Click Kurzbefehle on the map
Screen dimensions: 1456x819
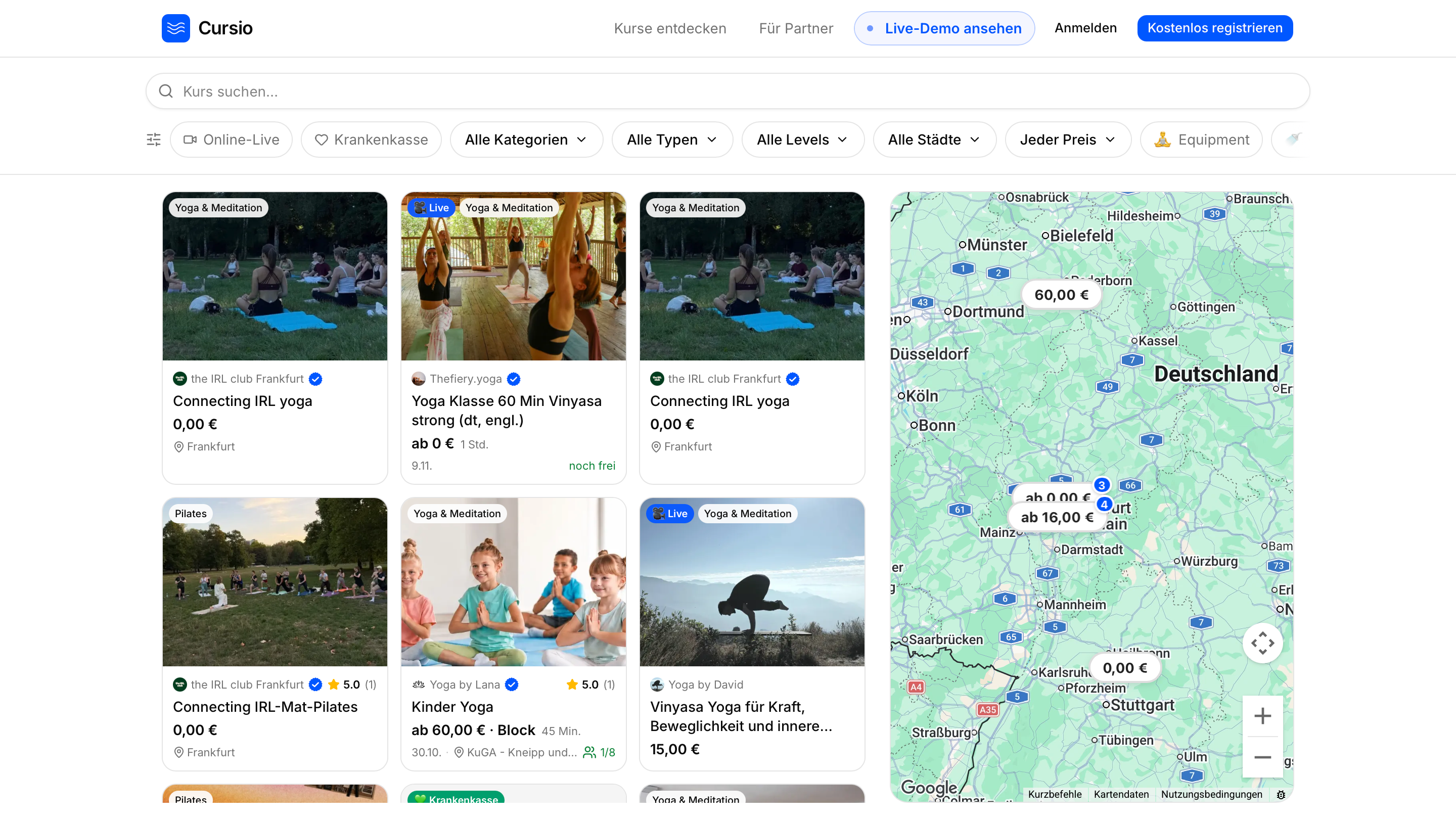pyautogui.click(x=1054, y=794)
